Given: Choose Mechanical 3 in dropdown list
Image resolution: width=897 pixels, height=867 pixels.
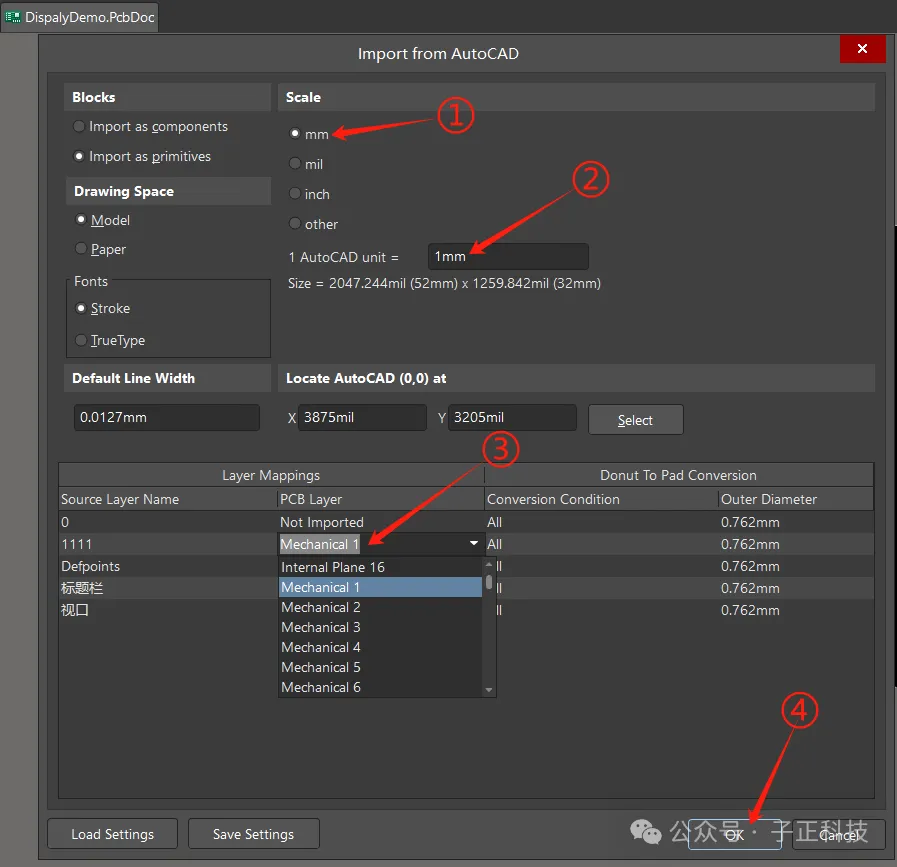Looking at the screenshot, I should click(x=380, y=627).
